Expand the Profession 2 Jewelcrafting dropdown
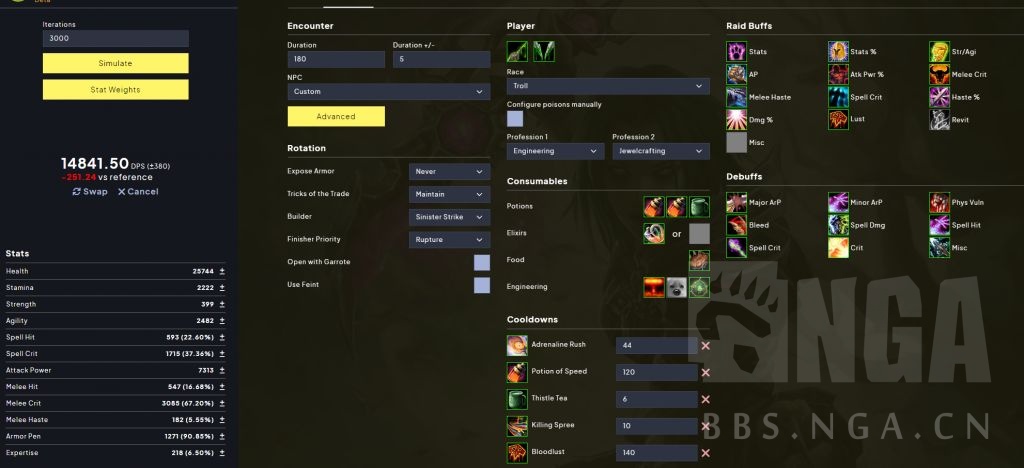The image size is (1024, 468). (661, 151)
